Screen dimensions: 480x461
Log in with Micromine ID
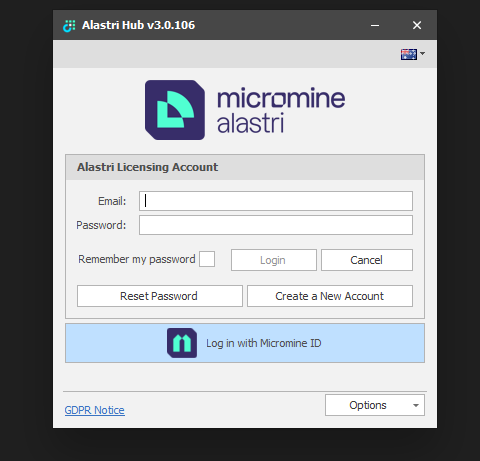click(x=245, y=343)
